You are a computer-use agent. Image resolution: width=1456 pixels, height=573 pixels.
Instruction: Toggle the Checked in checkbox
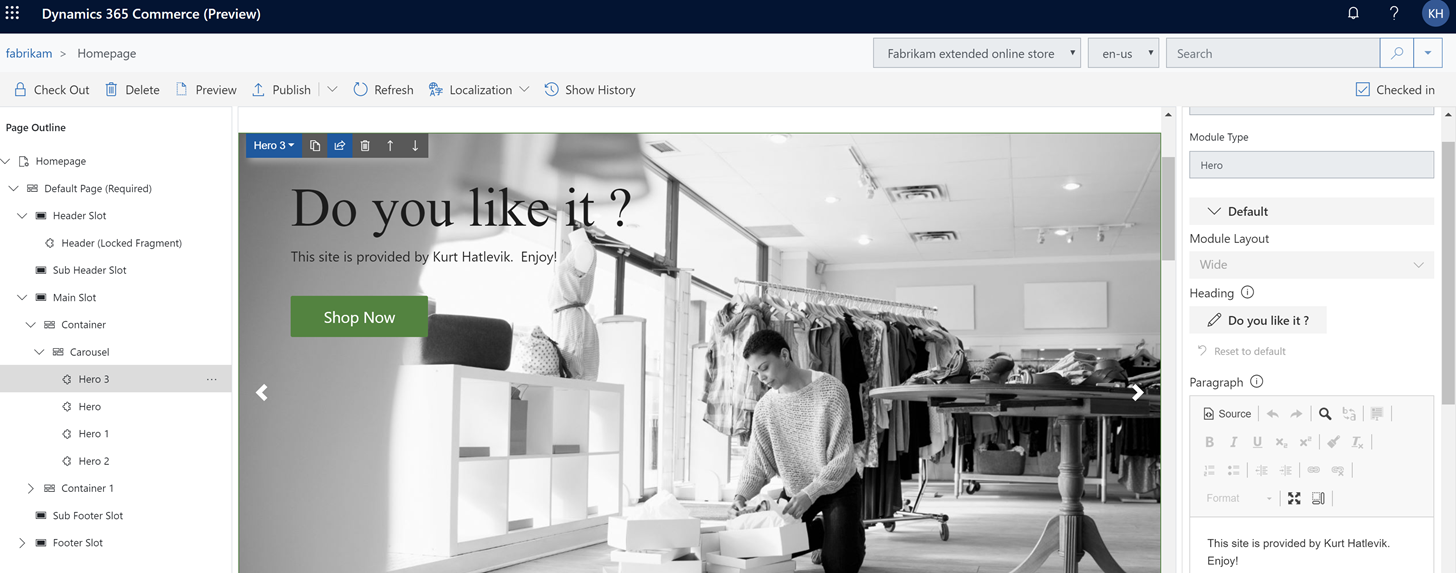coord(1362,90)
